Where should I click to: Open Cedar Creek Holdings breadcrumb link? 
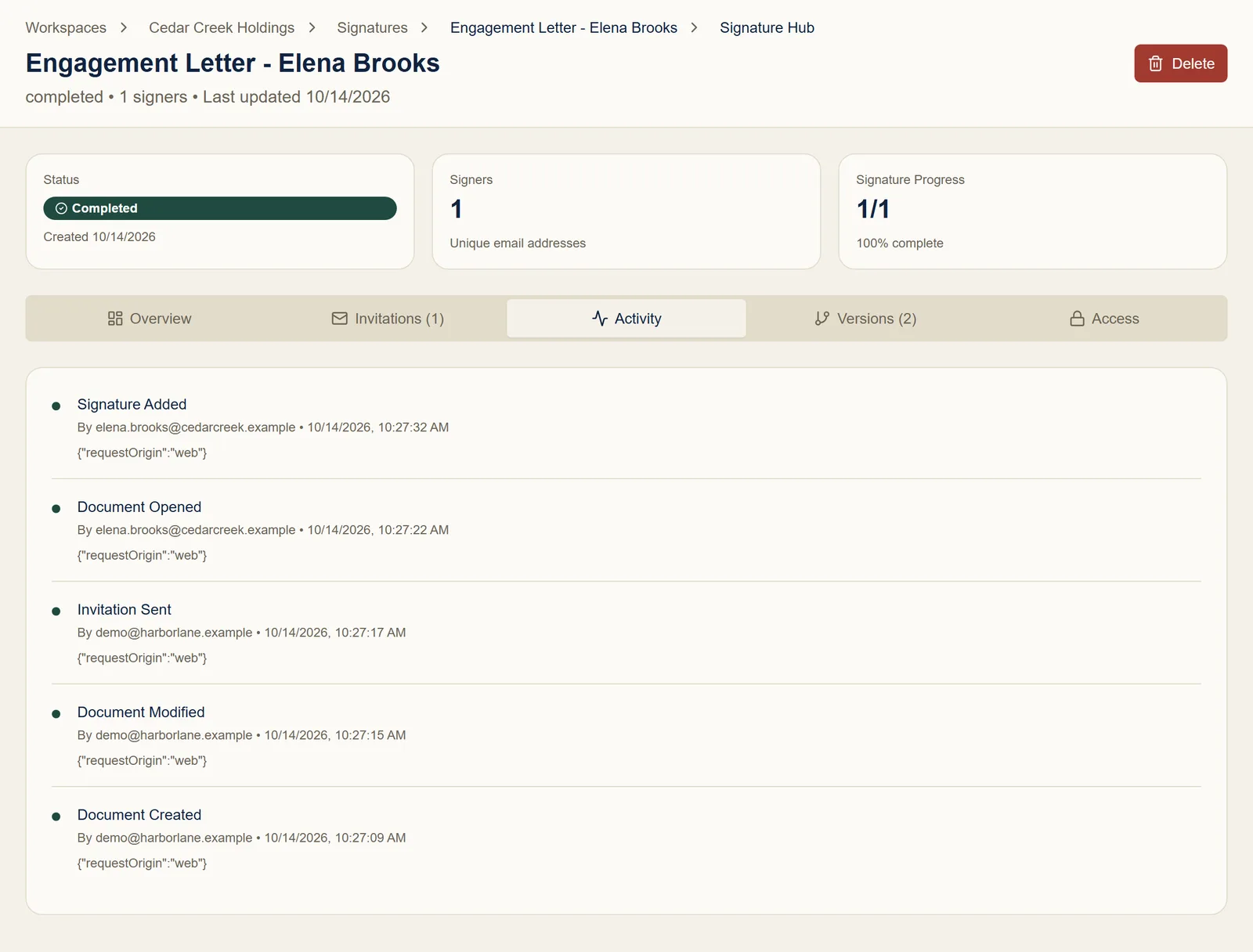pyautogui.click(x=222, y=27)
